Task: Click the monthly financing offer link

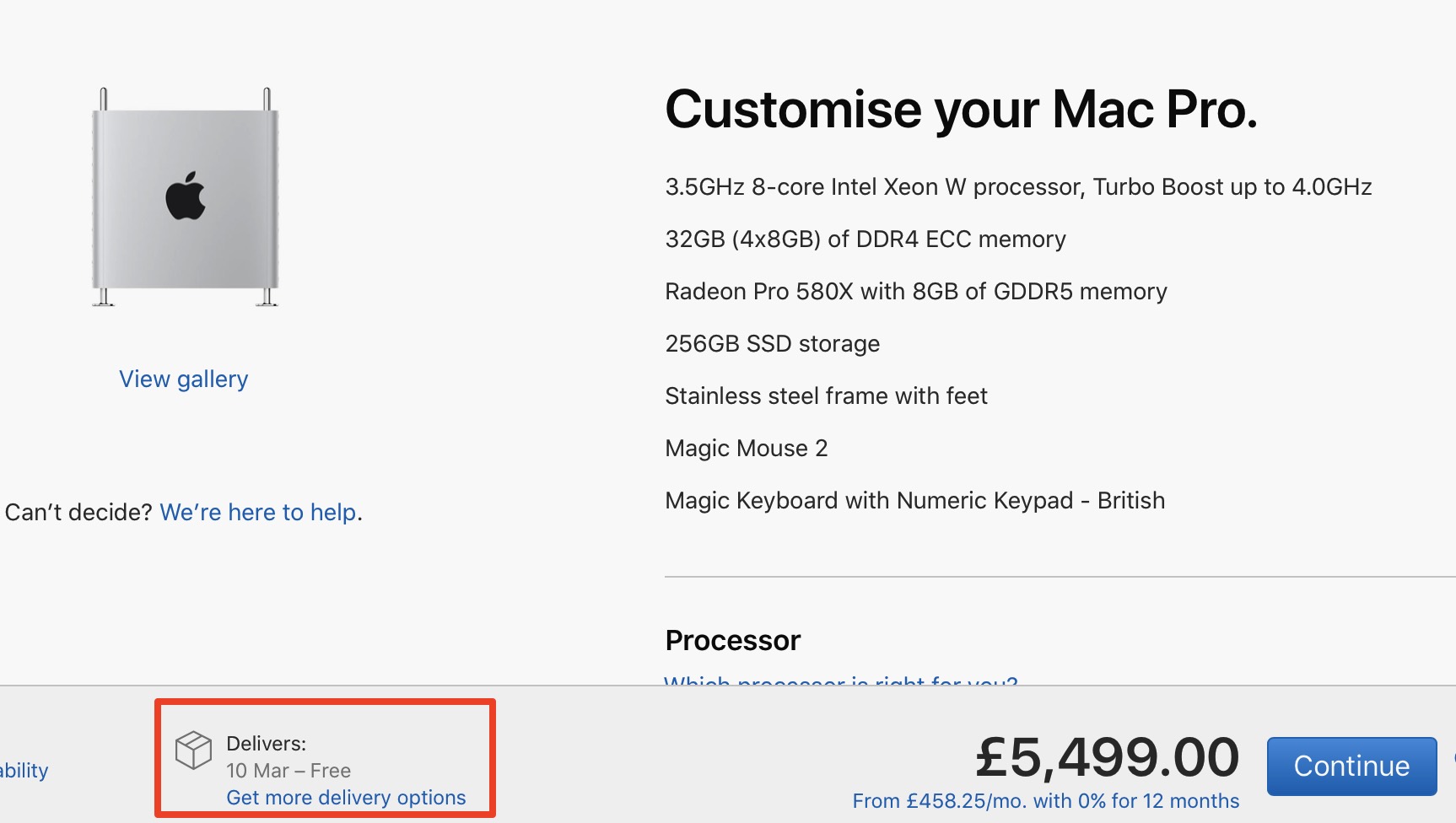Action: pyautogui.click(x=1045, y=801)
